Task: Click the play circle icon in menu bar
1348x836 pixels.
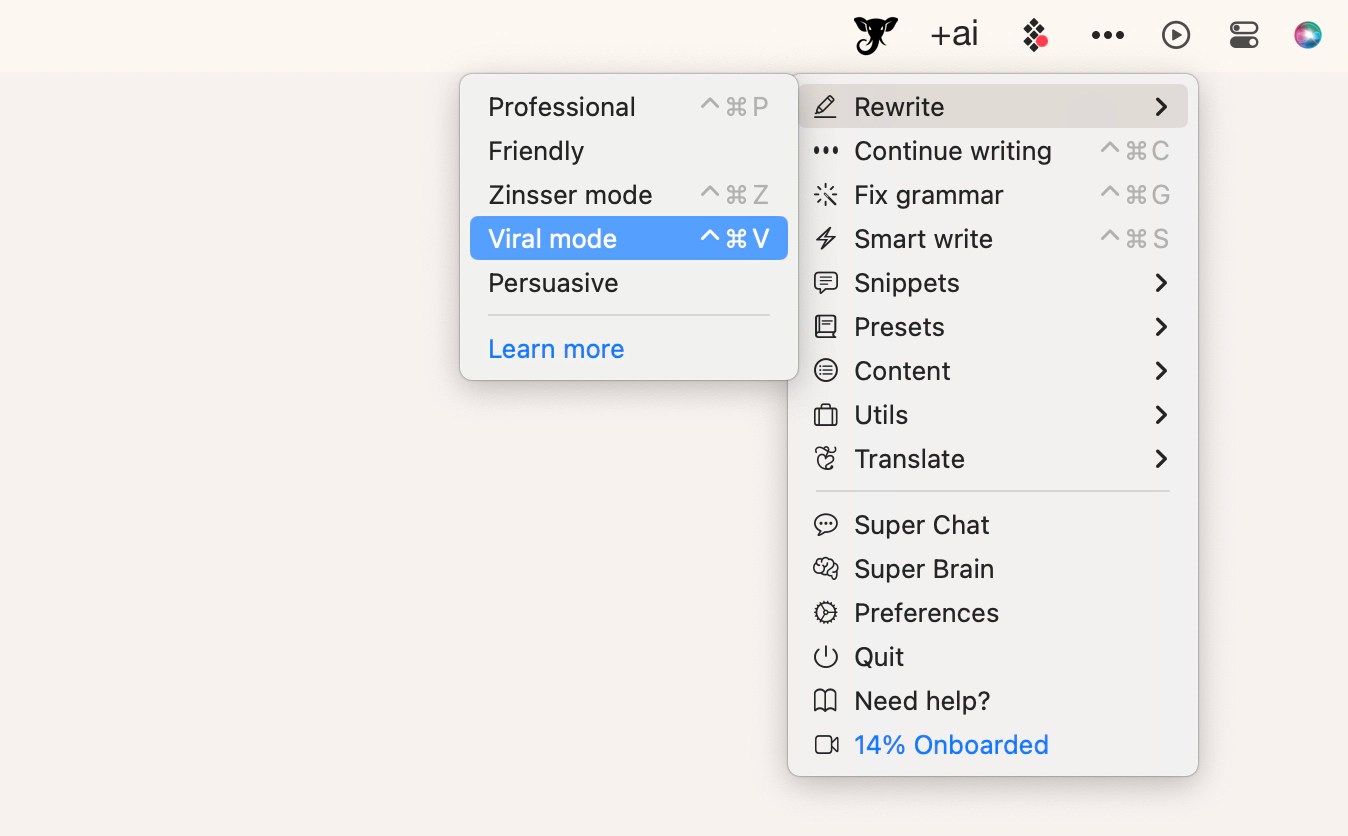Action: [1176, 36]
